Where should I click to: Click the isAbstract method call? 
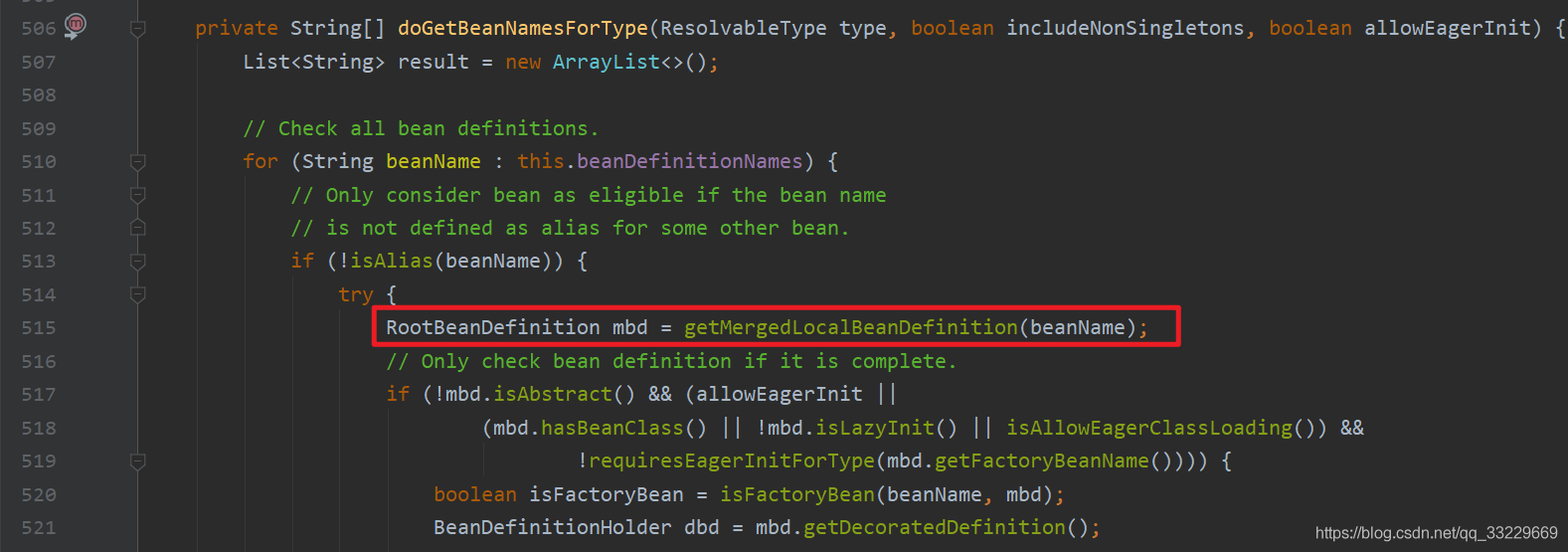[x=553, y=394]
